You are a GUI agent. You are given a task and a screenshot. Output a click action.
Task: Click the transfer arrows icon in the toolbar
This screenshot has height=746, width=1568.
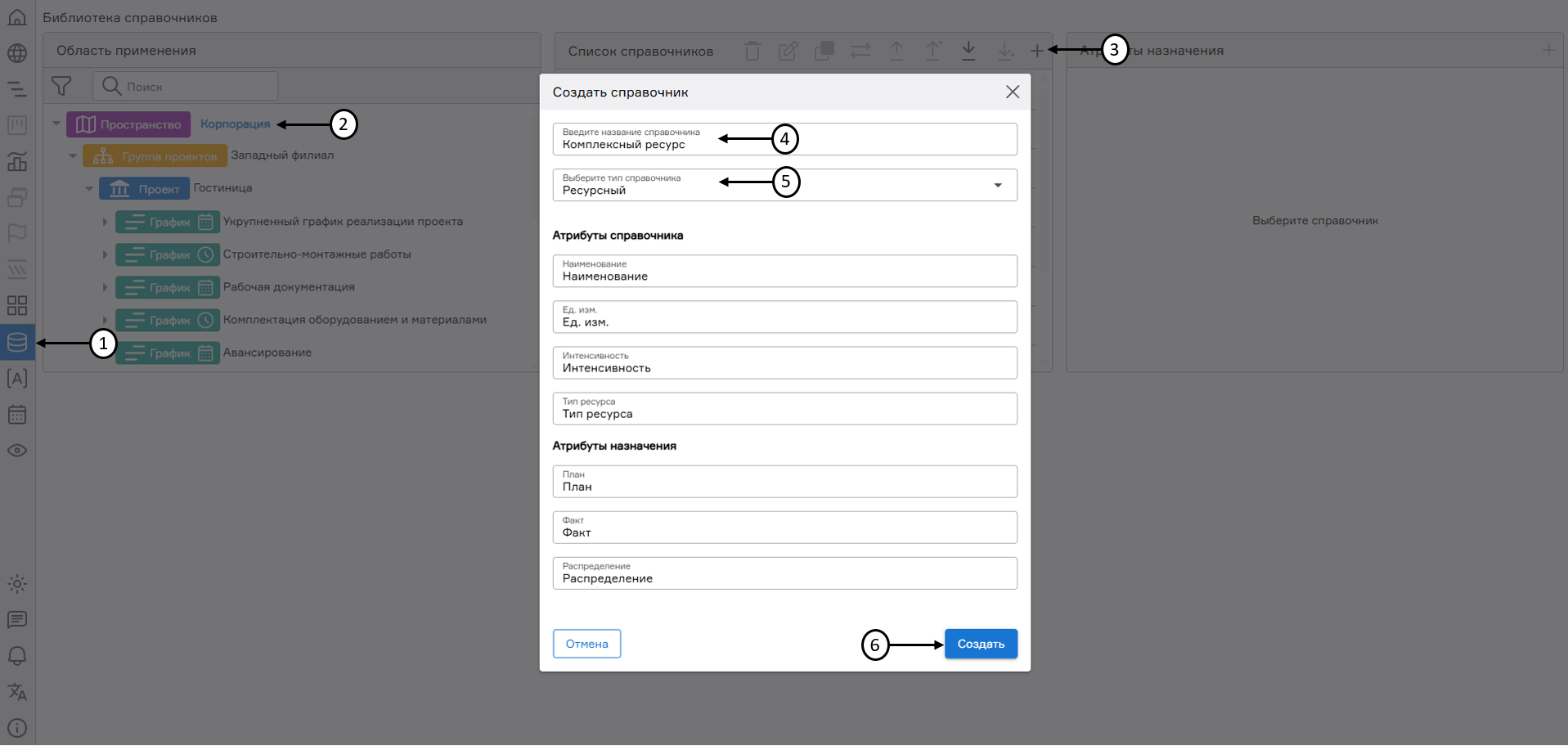tap(860, 51)
